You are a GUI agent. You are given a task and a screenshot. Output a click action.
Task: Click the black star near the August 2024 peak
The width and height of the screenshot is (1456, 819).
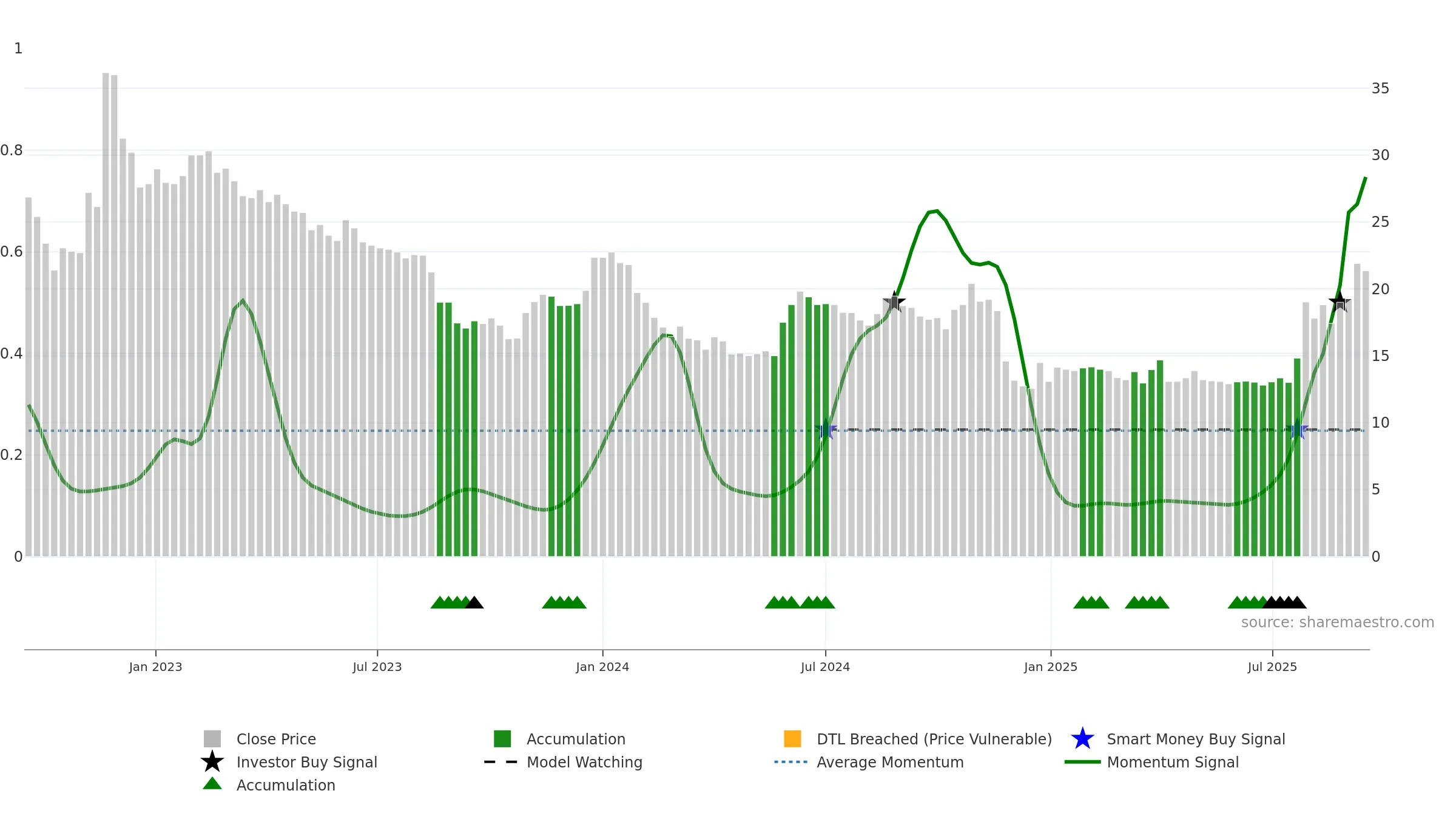894,302
